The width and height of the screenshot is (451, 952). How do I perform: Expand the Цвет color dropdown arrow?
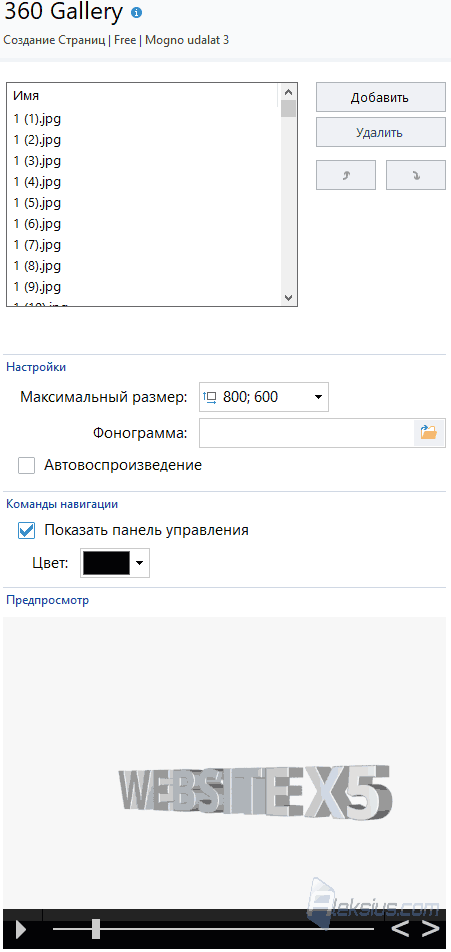[x=140, y=563]
